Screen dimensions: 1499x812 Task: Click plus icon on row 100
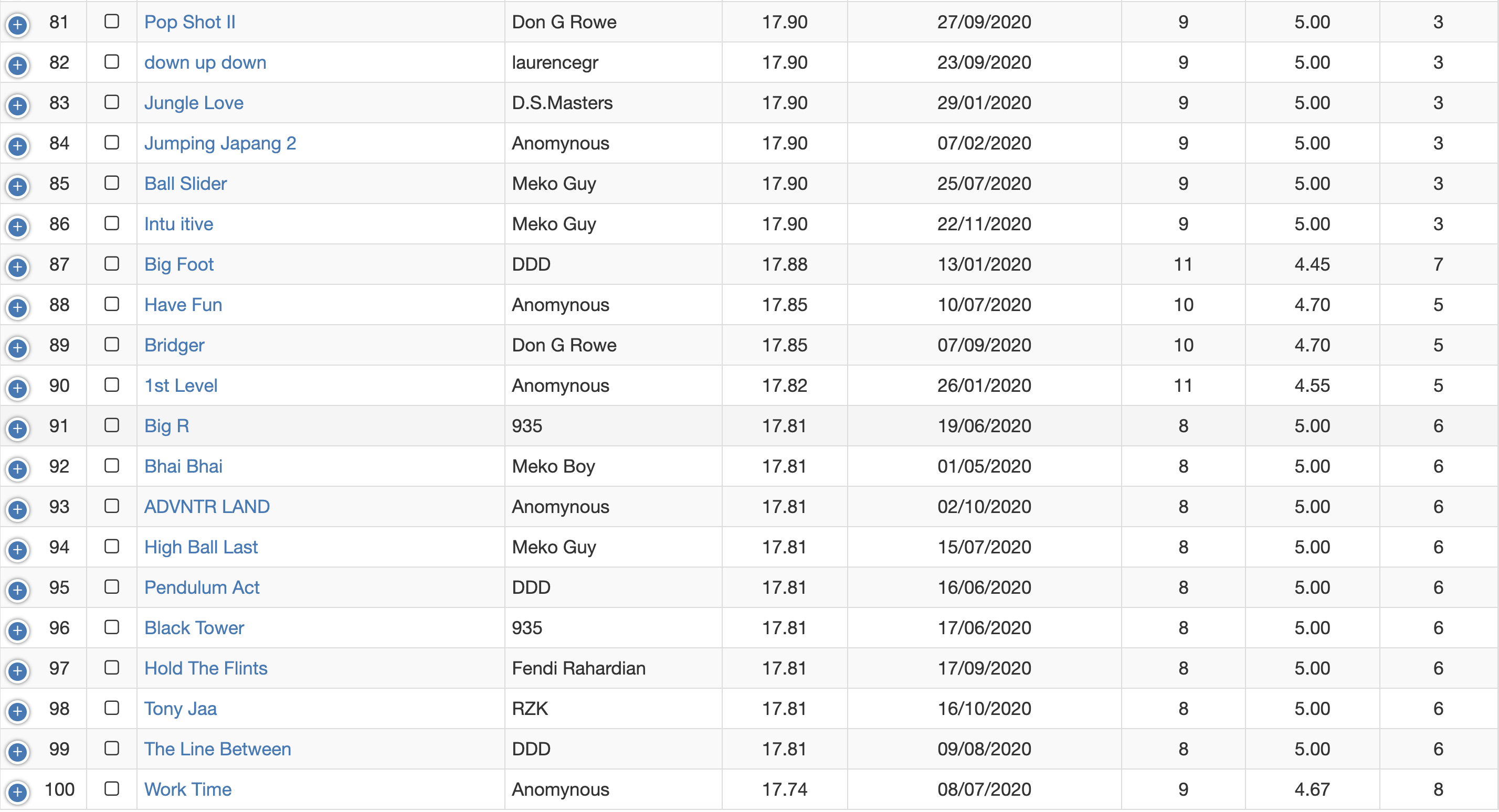[x=17, y=792]
